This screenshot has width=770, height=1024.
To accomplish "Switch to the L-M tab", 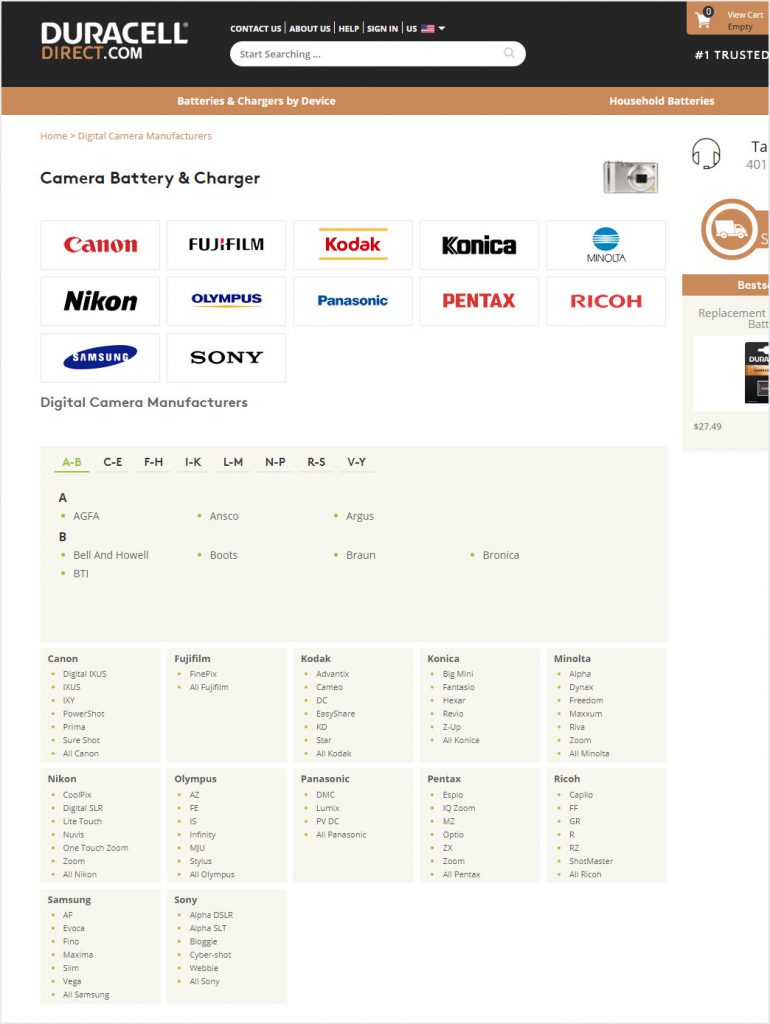I will pyautogui.click(x=233, y=462).
